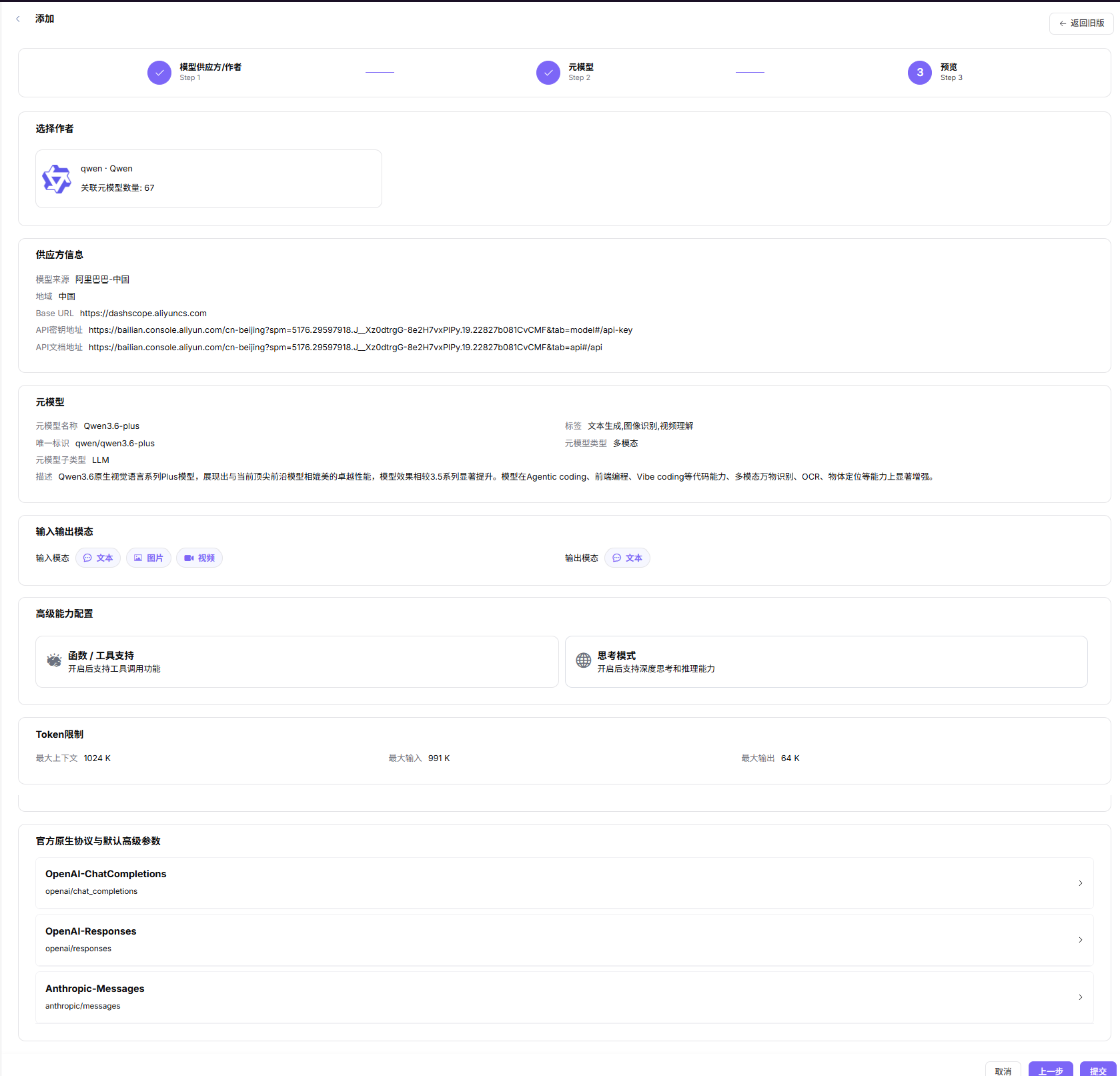Click the Step 3 number circle
Image resolution: width=1120 pixels, height=1076 pixels.
[x=920, y=73]
